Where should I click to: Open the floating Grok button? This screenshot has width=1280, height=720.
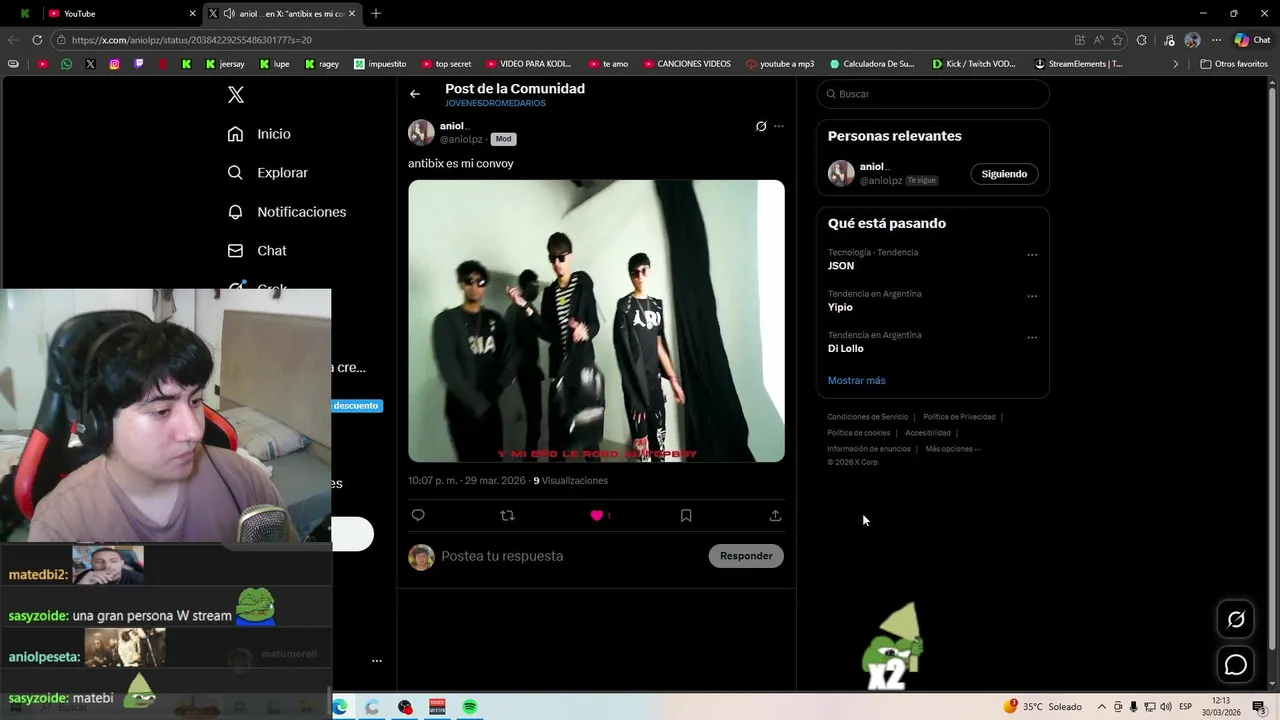point(1236,619)
